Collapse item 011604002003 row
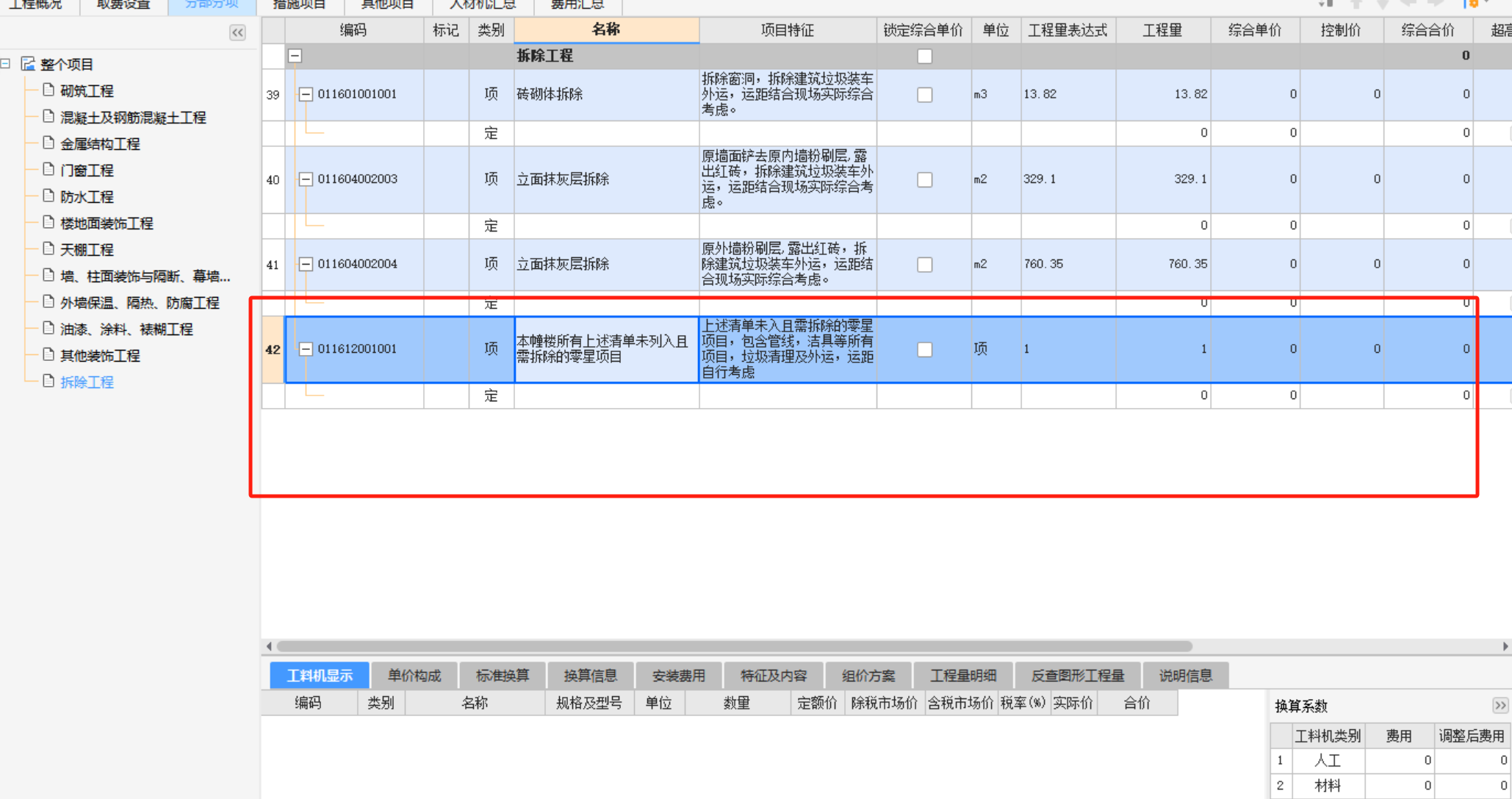The height and width of the screenshot is (799, 1512). 306,179
